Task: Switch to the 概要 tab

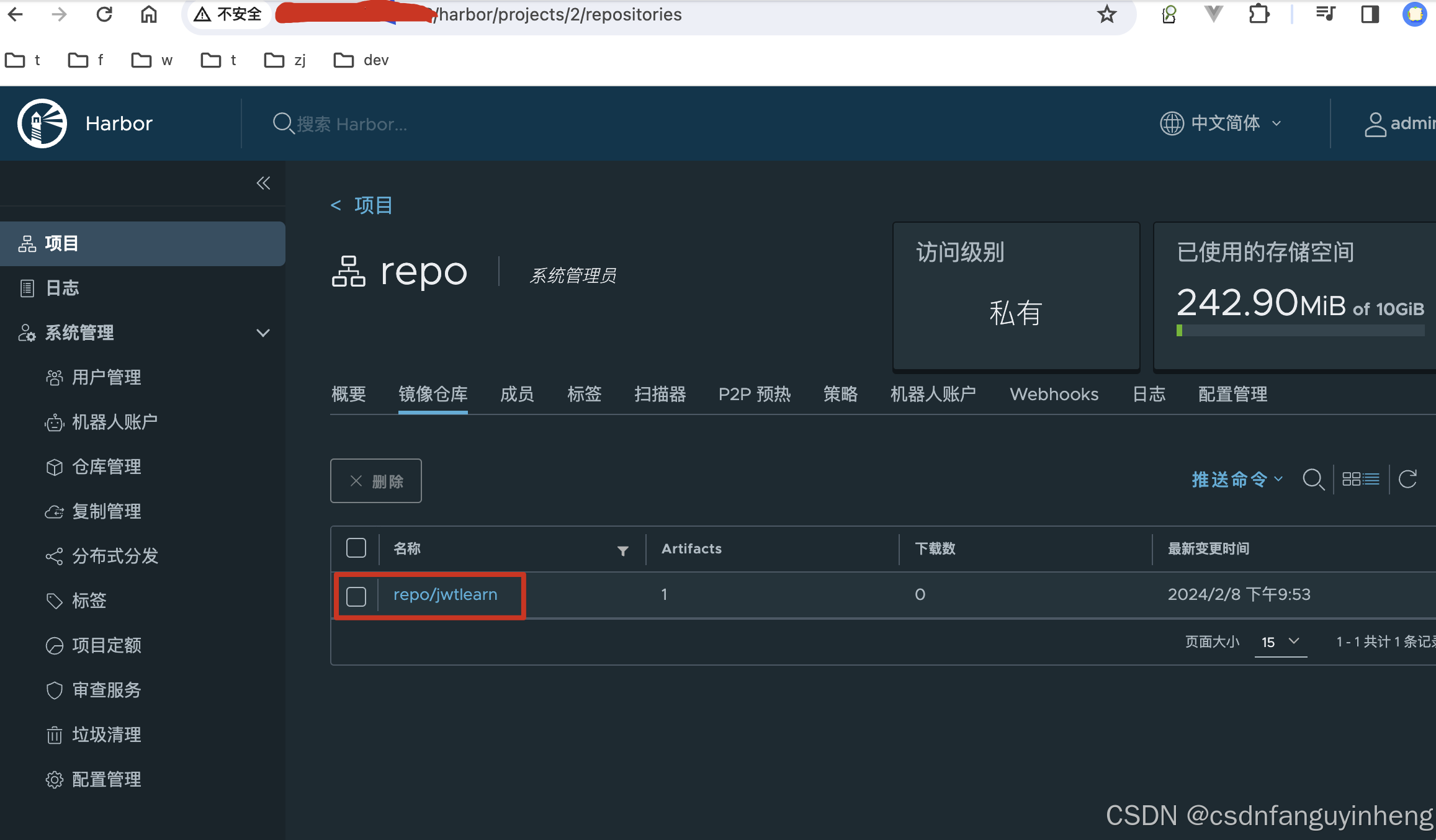Action: 349,394
